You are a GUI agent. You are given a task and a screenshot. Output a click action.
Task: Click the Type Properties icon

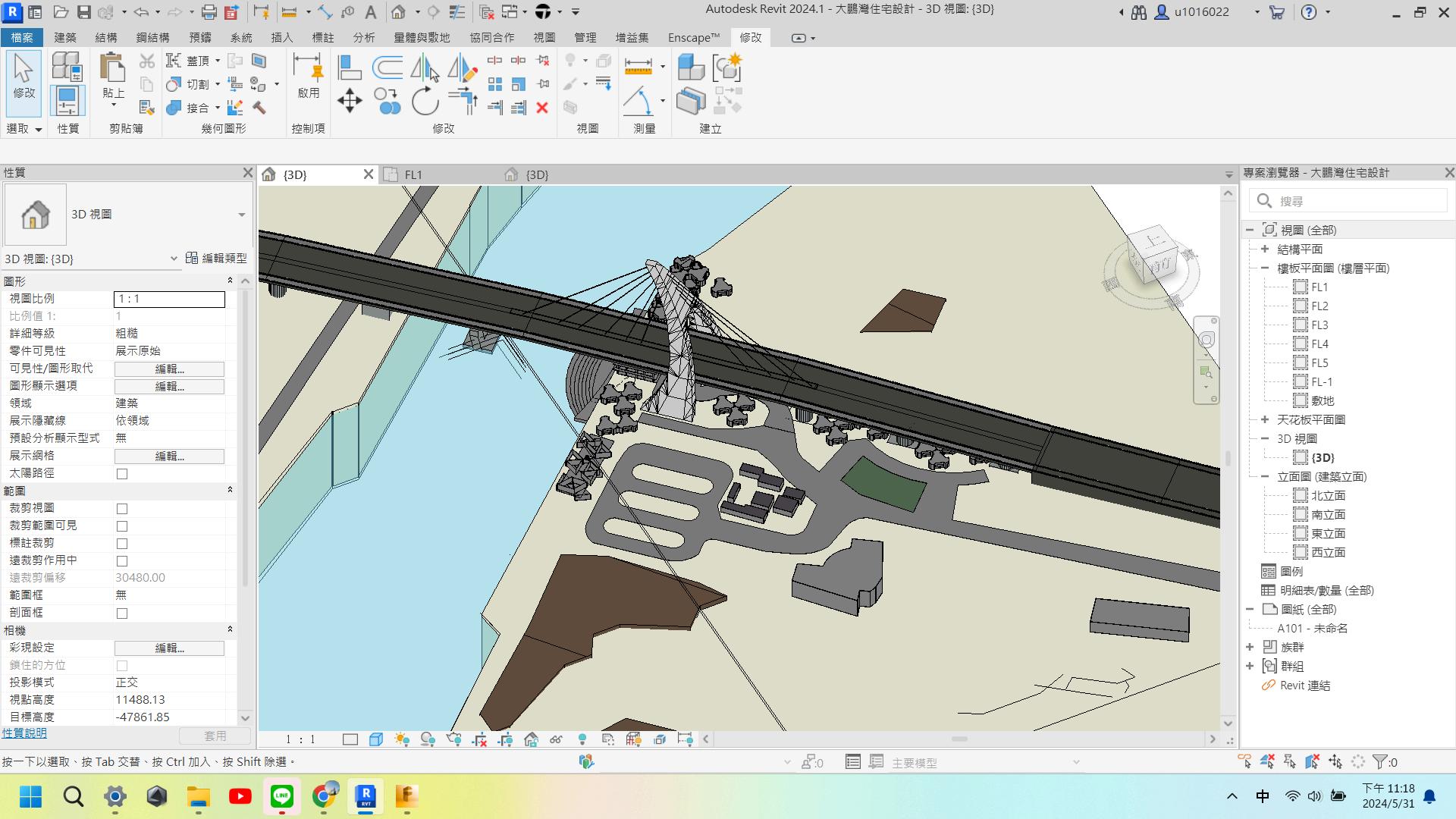coord(67,67)
